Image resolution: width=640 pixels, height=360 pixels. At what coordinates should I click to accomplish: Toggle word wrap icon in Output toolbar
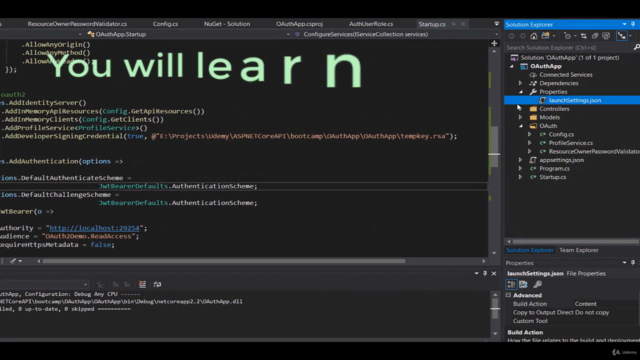pos(157,284)
